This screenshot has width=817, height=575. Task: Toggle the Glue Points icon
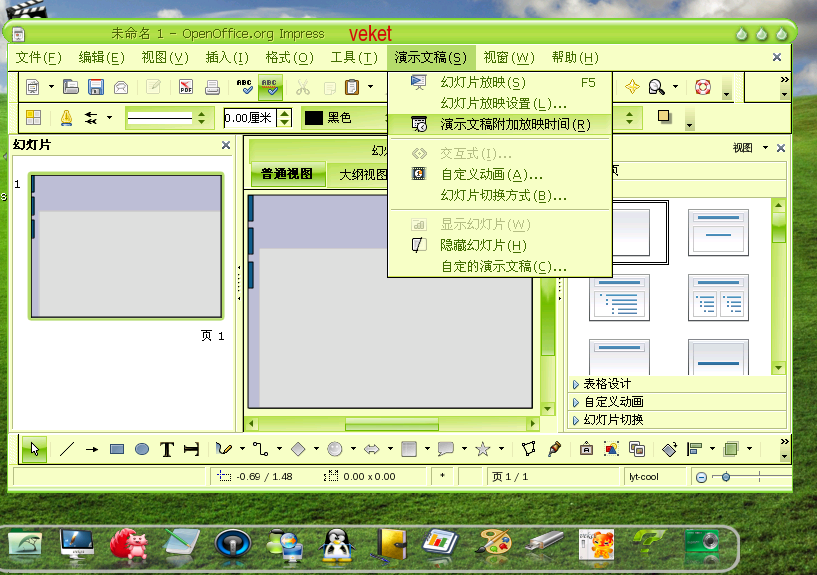554,449
